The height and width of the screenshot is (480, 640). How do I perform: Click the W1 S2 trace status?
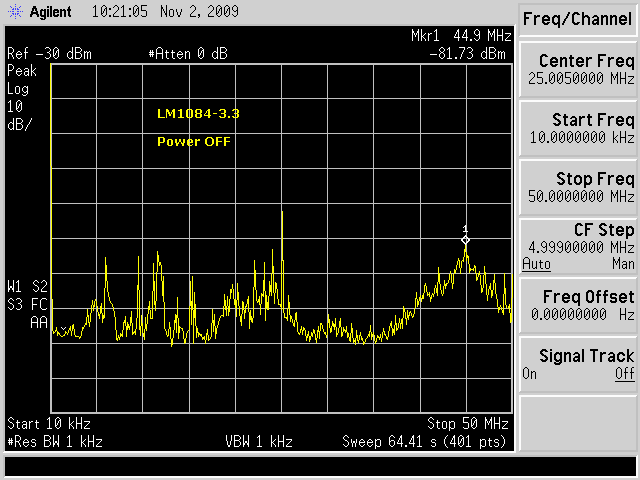point(27,287)
